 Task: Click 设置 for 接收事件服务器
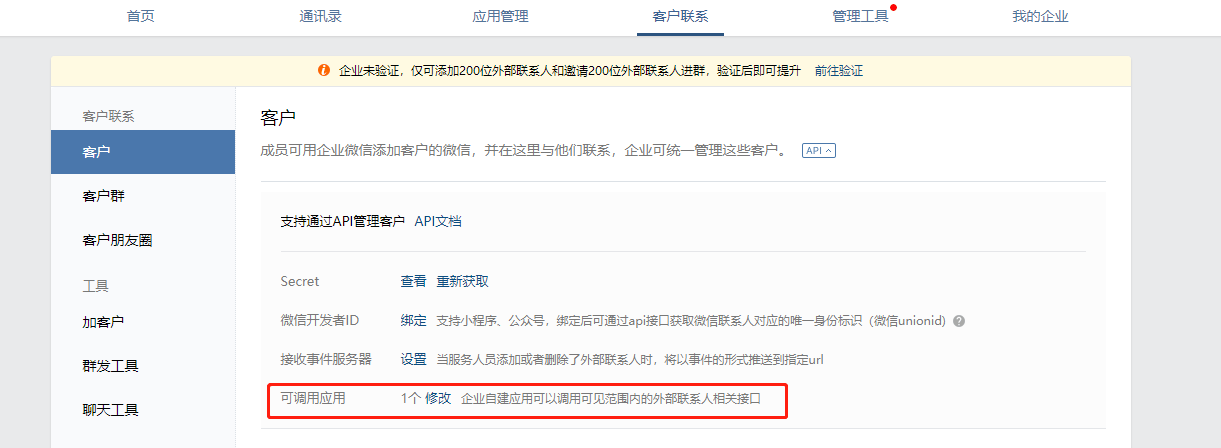pyautogui.click(x=413, y=359)
